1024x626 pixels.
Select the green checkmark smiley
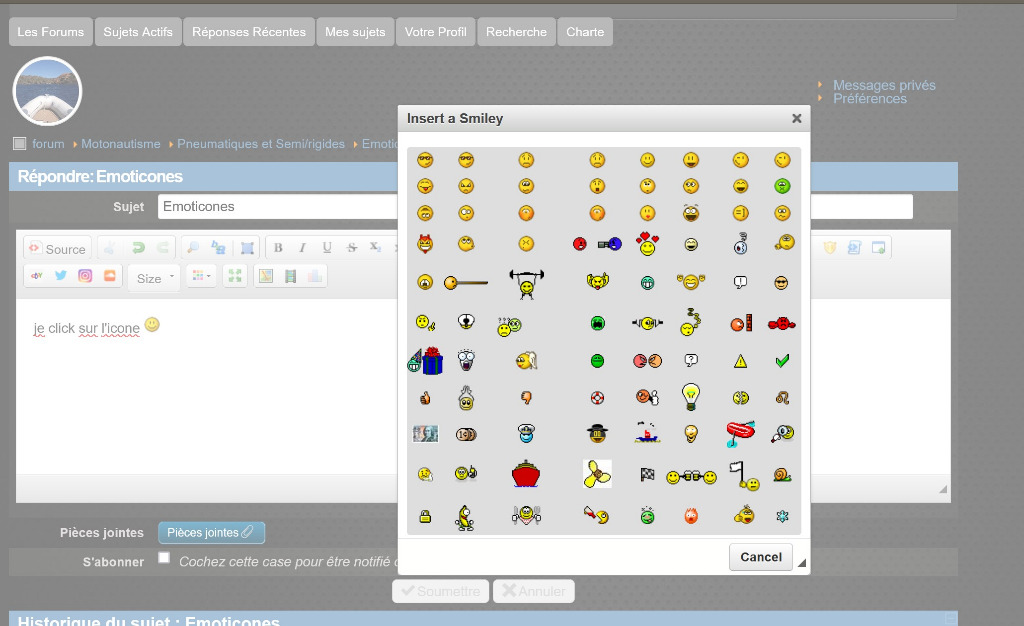click(x=782, y=360)
